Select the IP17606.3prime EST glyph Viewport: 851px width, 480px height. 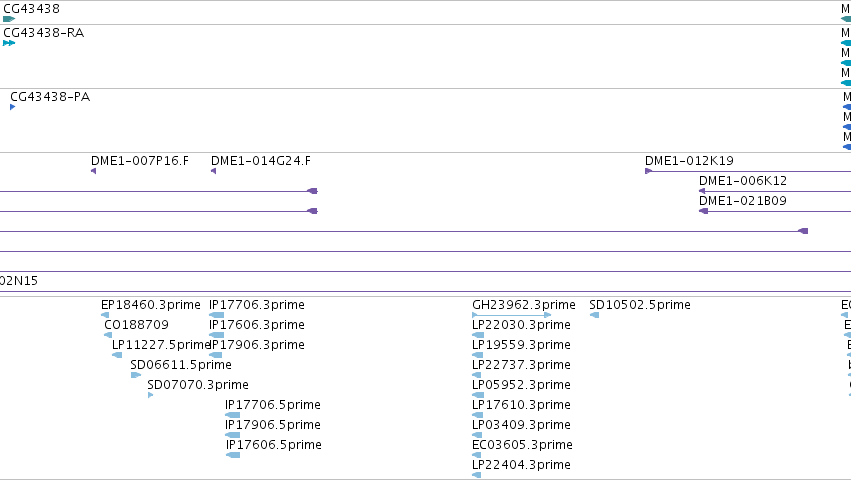[217, 335]
